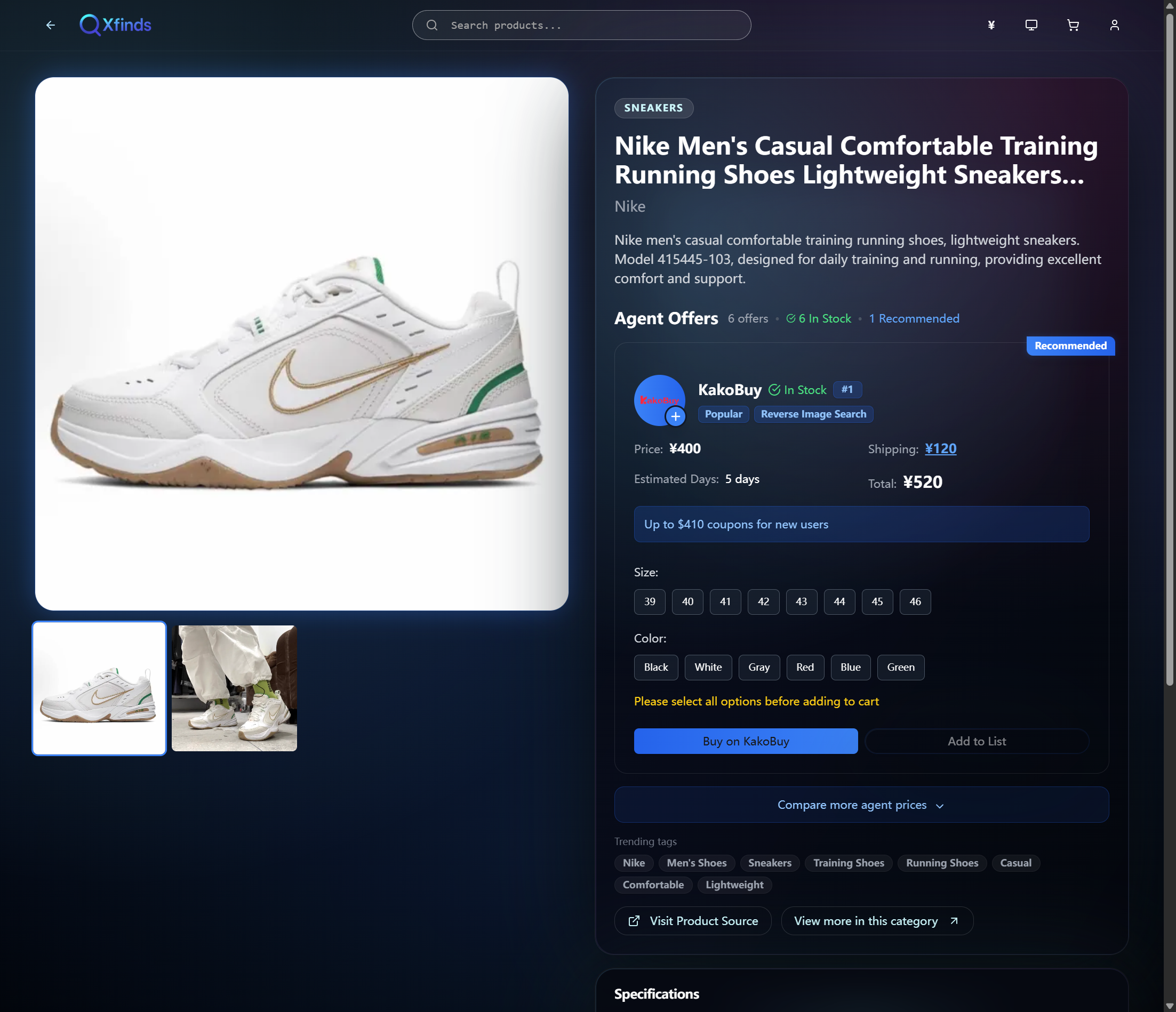Viewport: 1176px width, 1012px height.
Task: Select the Casual trending tag
Action: tap(1016, 863)
